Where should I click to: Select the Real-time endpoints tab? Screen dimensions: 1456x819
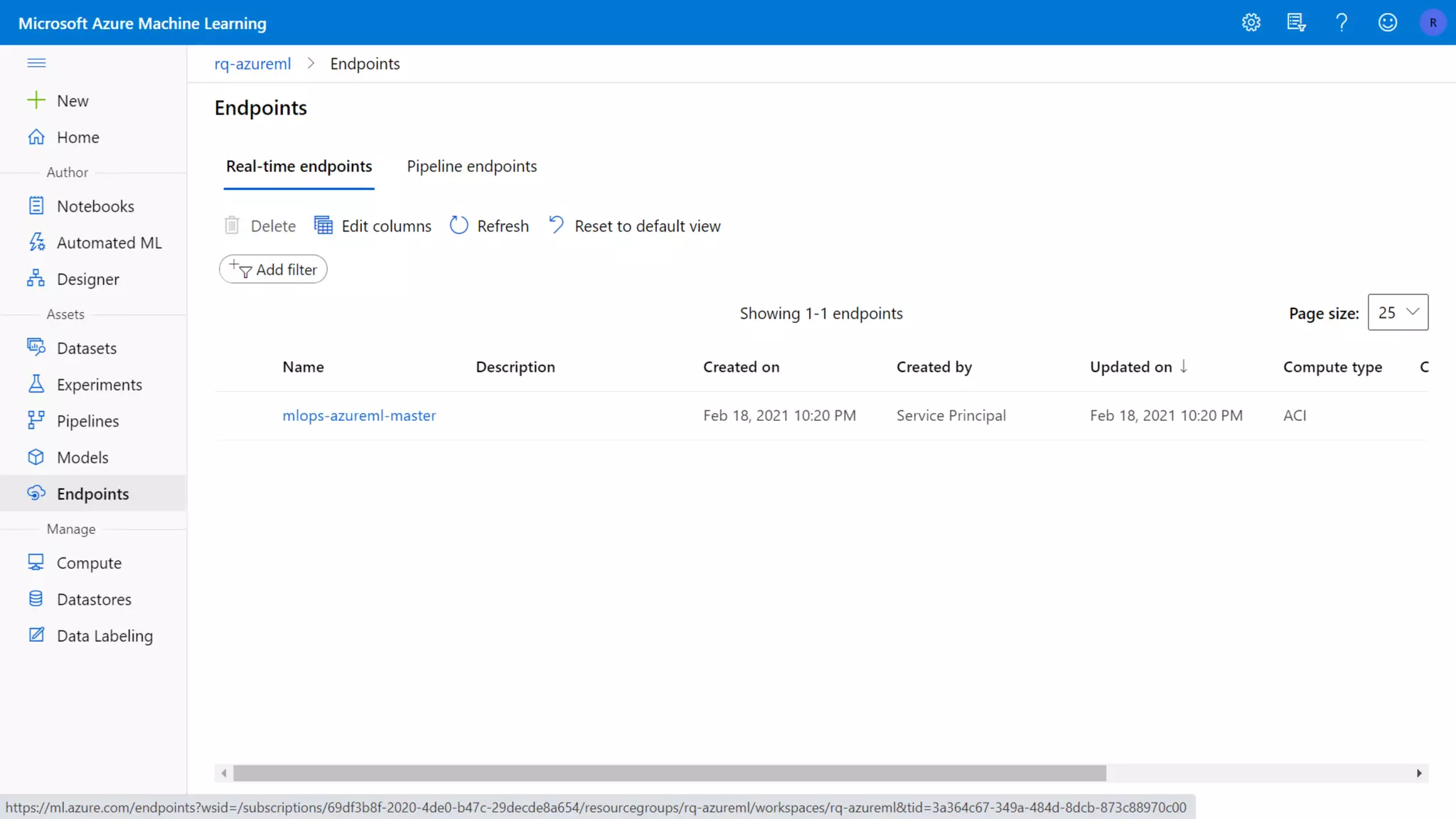[299, 166]
